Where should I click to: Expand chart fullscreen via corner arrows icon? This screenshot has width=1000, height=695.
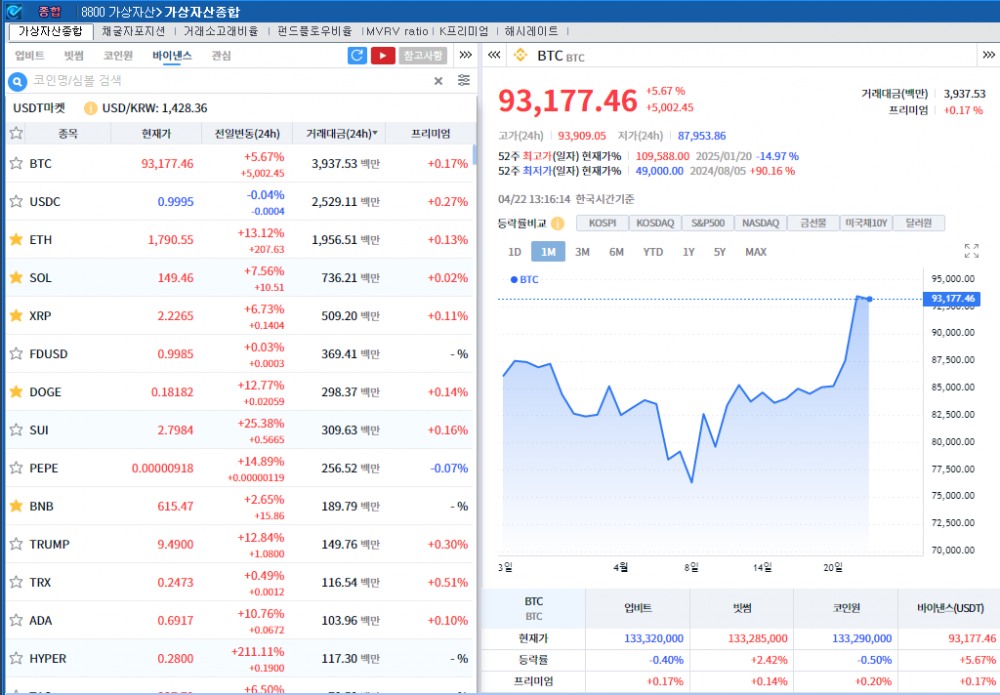970,250
